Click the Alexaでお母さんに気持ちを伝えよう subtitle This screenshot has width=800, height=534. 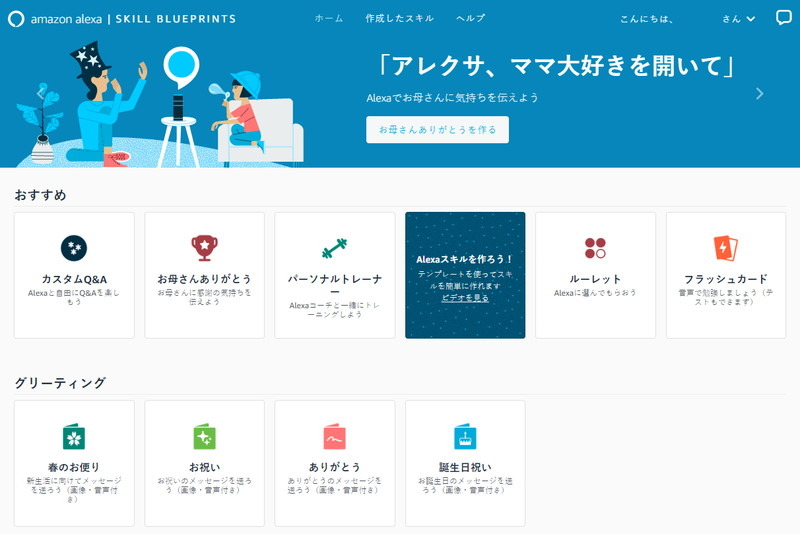(x=452, y=97)
